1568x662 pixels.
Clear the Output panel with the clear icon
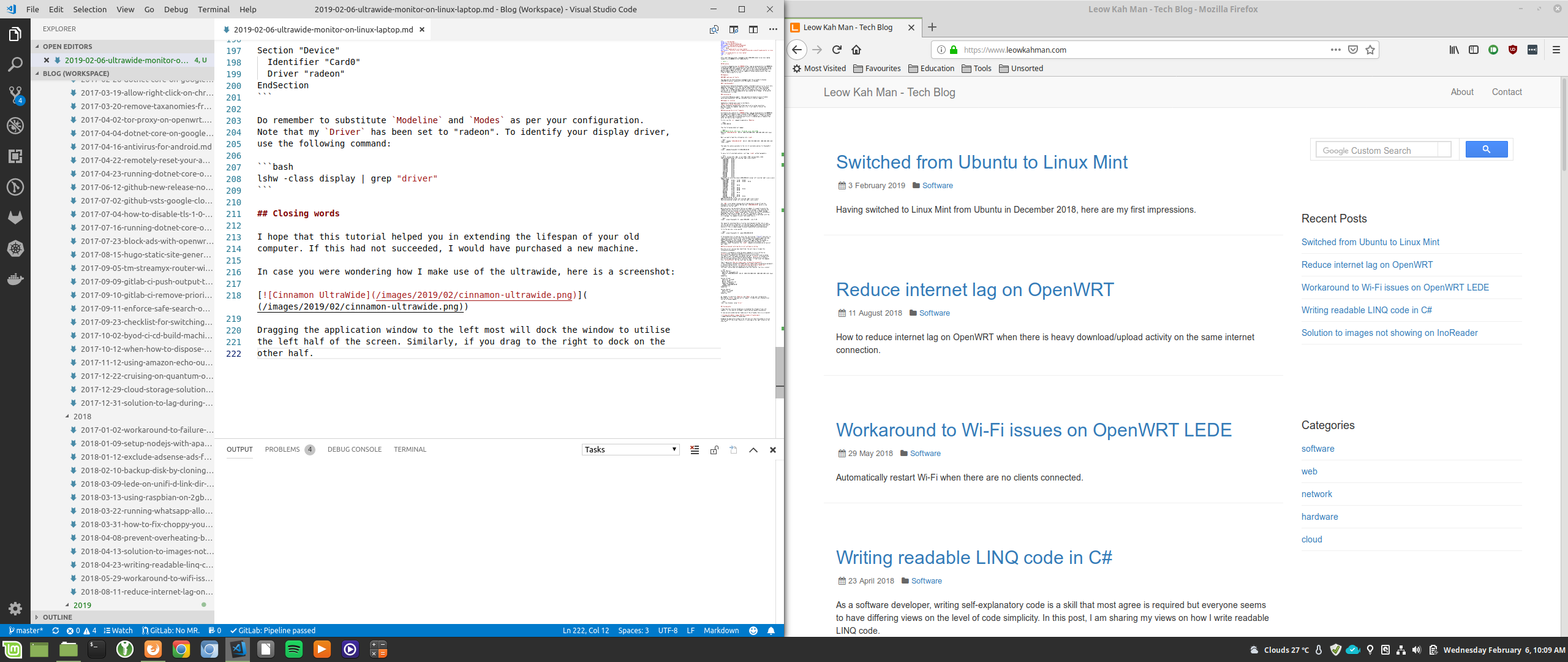pos(695,450)
